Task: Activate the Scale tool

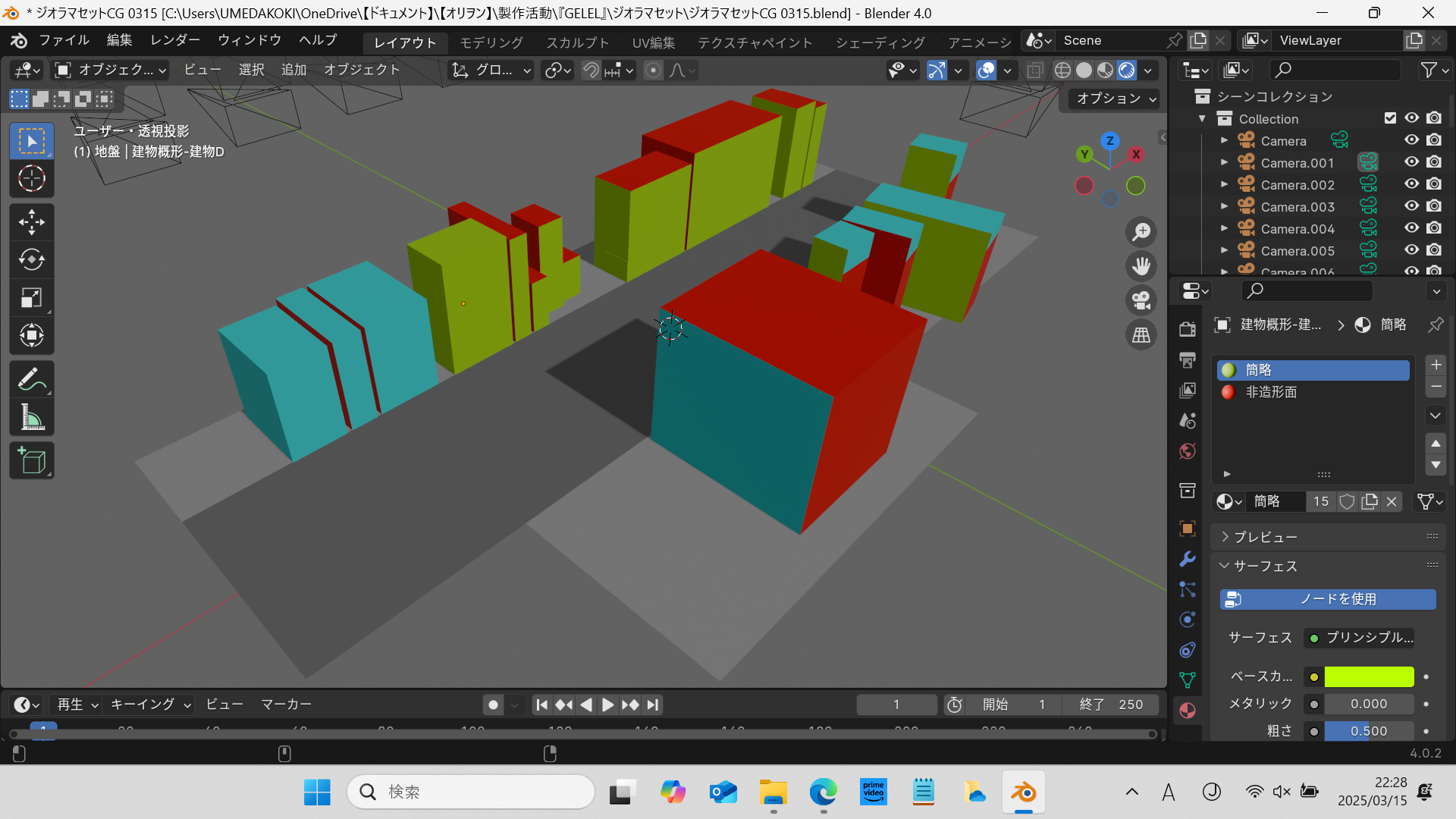Action: pyautogui.click(x=31, y=298)
